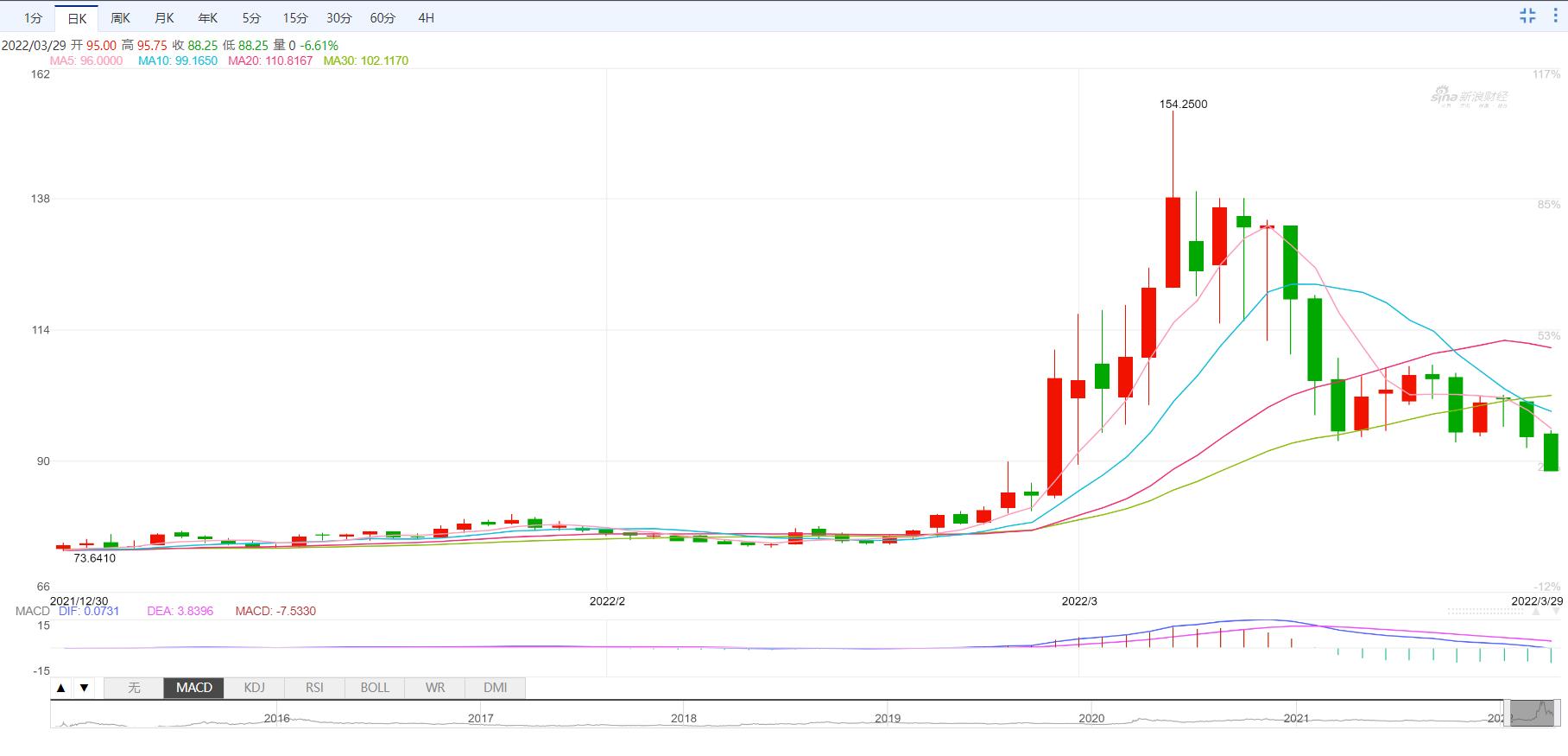
Task: Click the 2022/2 date axis label
Action: tap(607, 600)
